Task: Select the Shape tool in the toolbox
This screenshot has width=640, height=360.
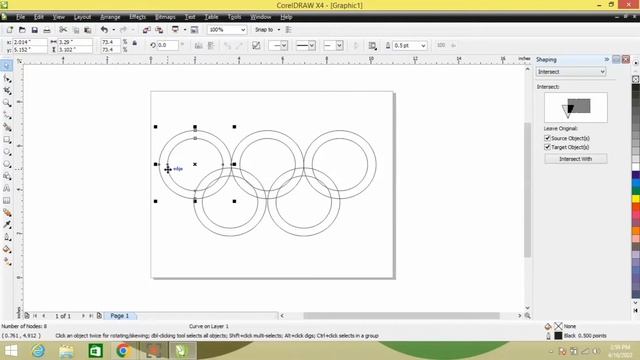Action: 7,78
